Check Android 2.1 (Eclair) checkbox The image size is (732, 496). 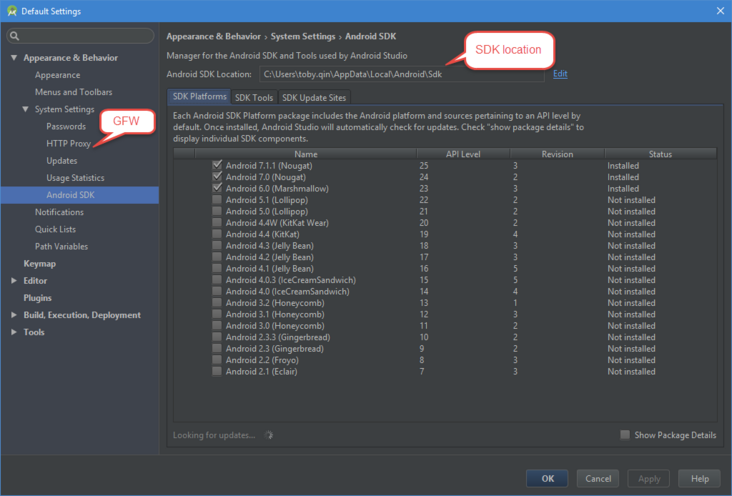[x=217, y=371]
